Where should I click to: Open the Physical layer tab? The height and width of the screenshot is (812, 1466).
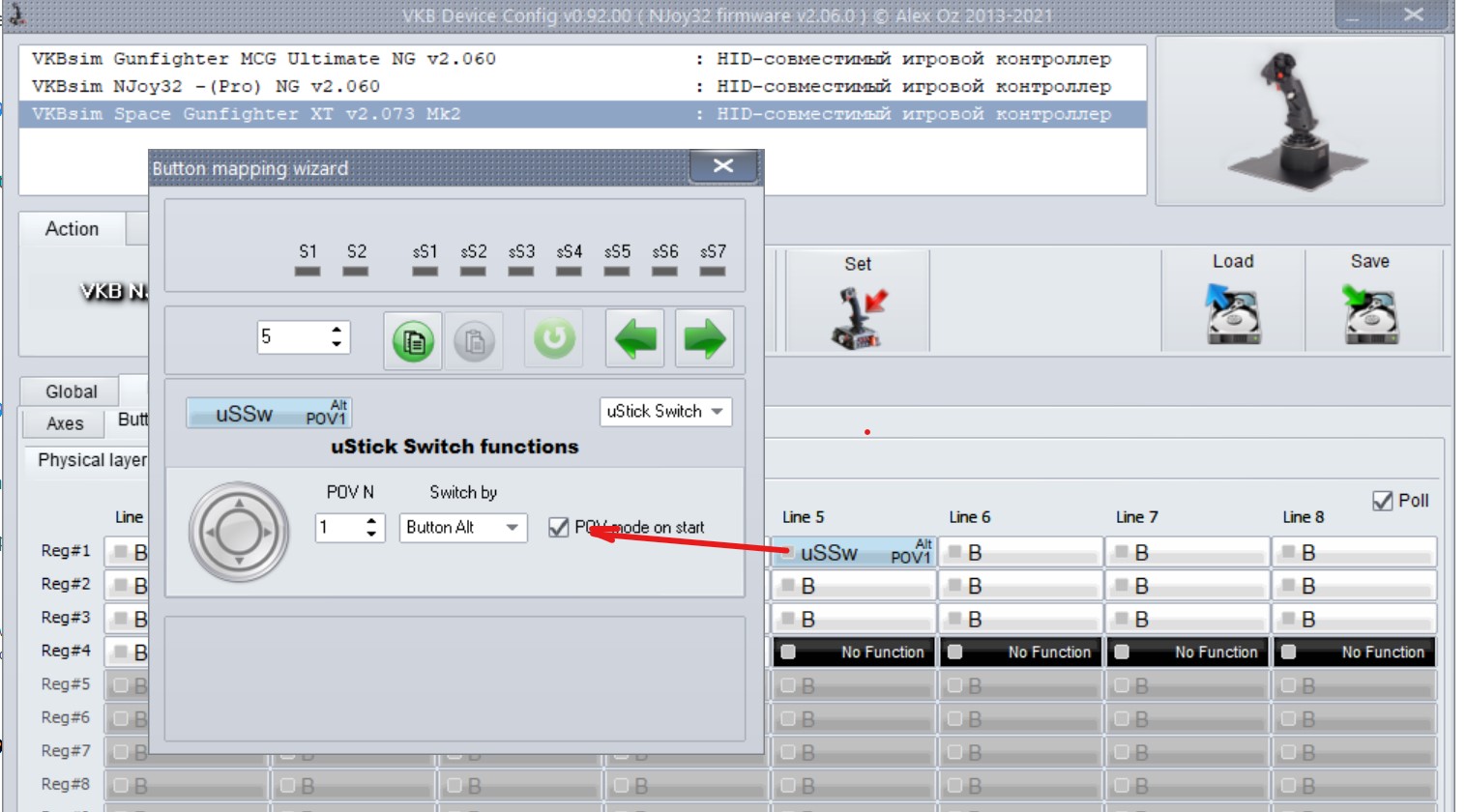tap(92, 460)
